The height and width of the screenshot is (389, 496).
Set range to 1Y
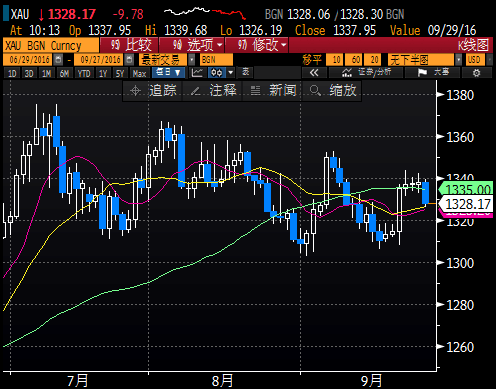(103, 73)
